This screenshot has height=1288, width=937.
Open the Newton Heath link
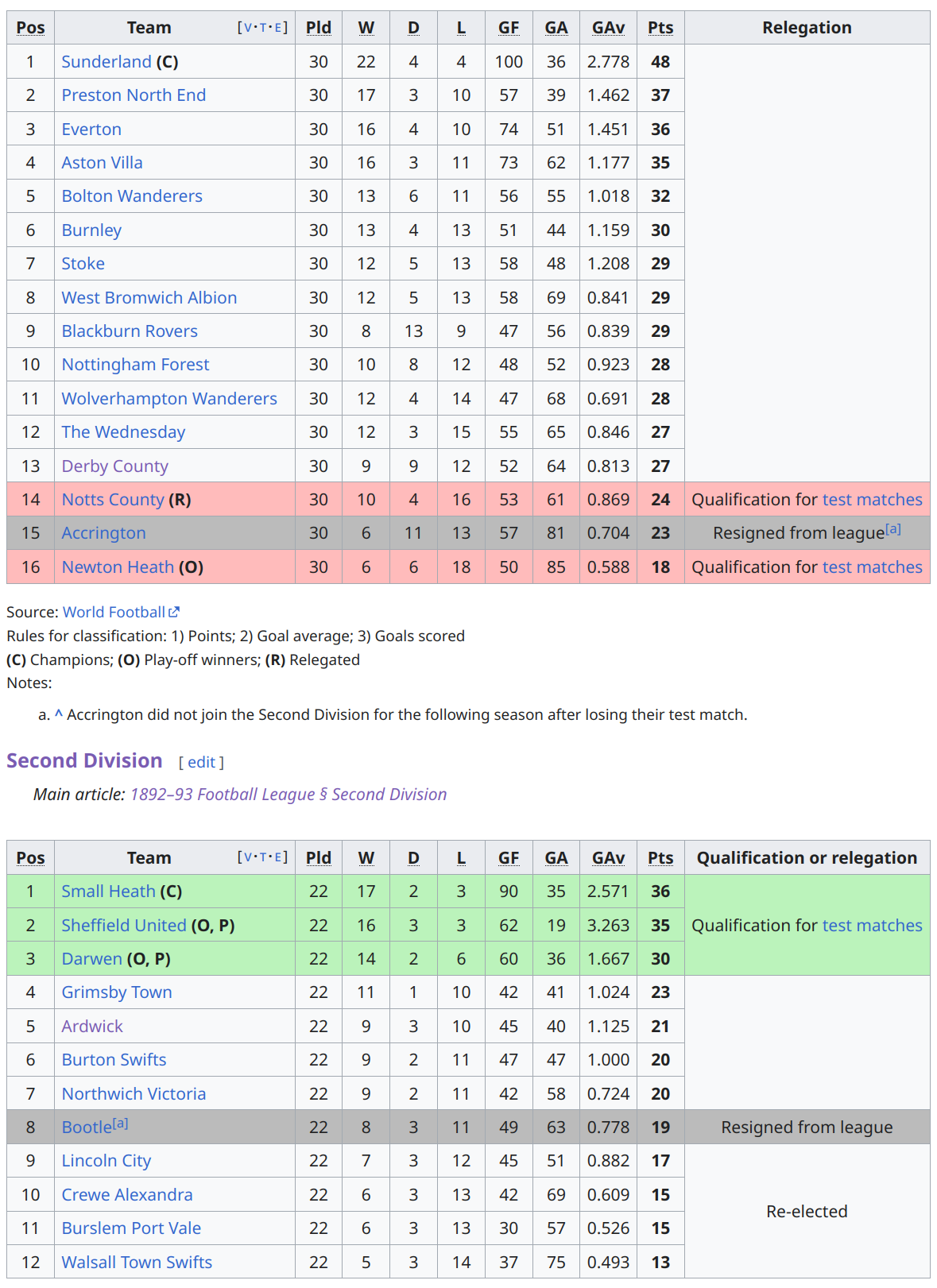point(118,567)
